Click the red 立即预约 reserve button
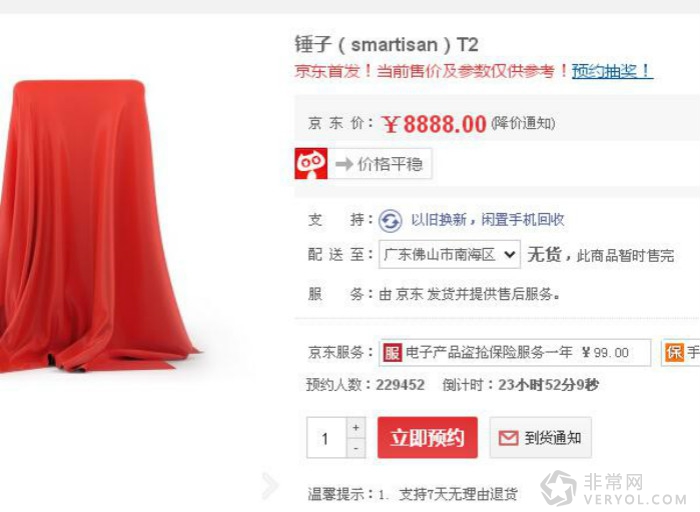The image size is (700, 512). (428, 437)
